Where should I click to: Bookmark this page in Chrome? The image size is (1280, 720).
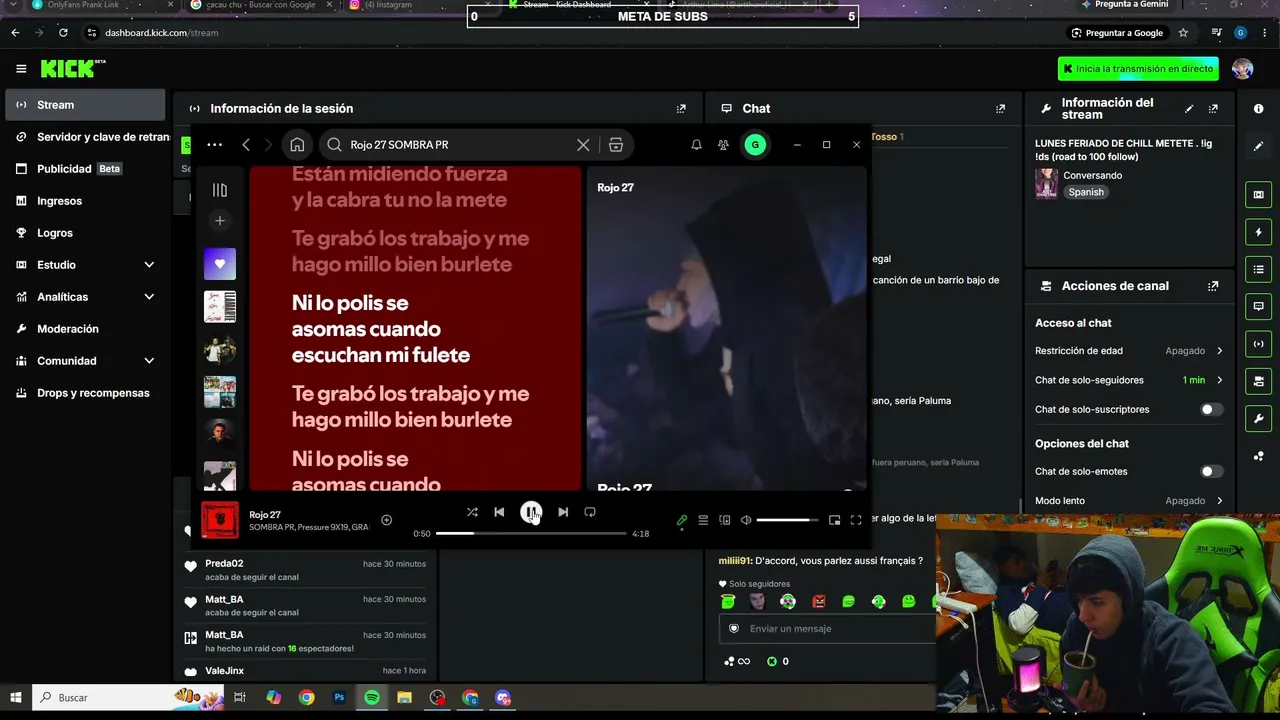(1183, 33)
